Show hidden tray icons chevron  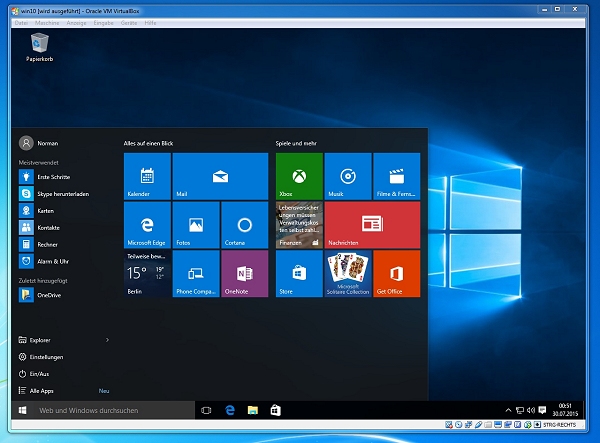click(508, 410)
